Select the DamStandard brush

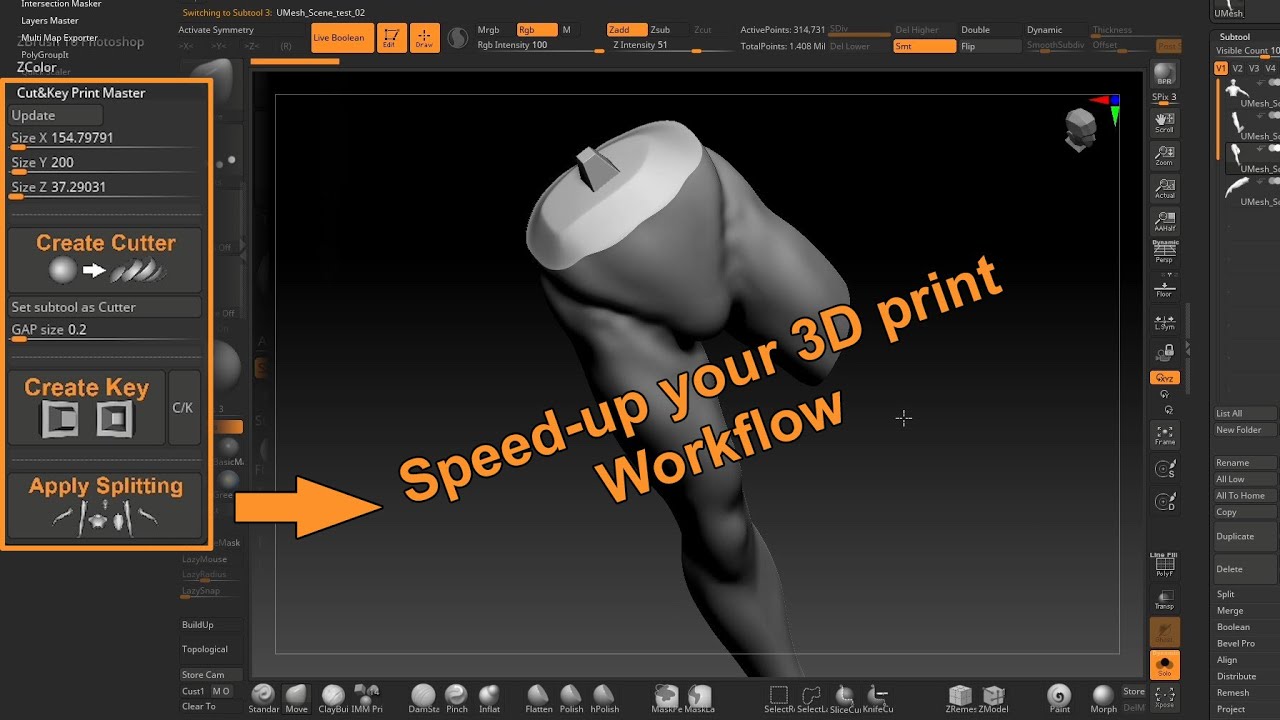[x=424, y=698]
